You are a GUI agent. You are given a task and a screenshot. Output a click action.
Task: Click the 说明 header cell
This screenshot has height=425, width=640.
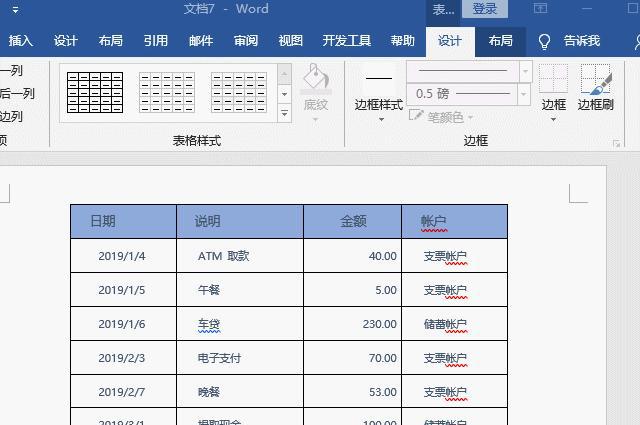click(240, 221)
